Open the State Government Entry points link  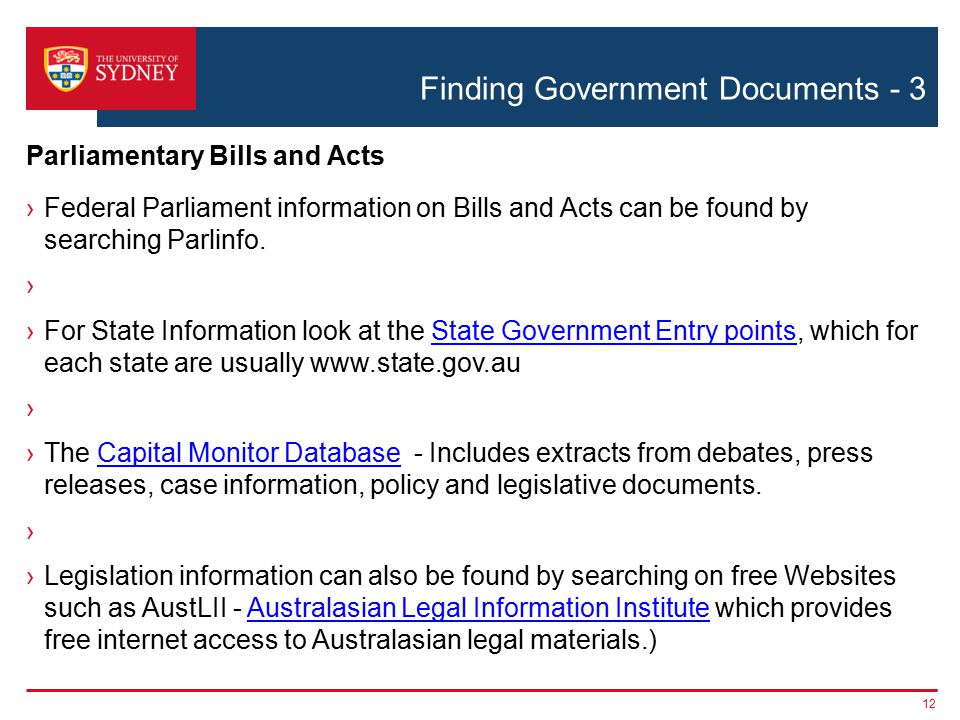[x=613, y=331]
